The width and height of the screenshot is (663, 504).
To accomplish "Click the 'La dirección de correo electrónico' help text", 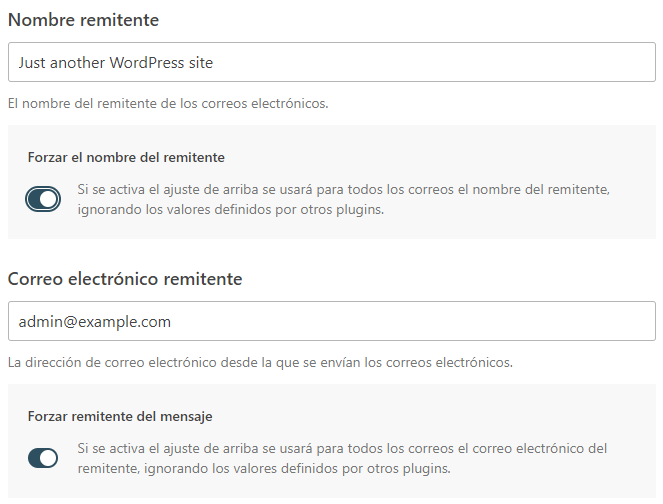I will coord(260,362).
